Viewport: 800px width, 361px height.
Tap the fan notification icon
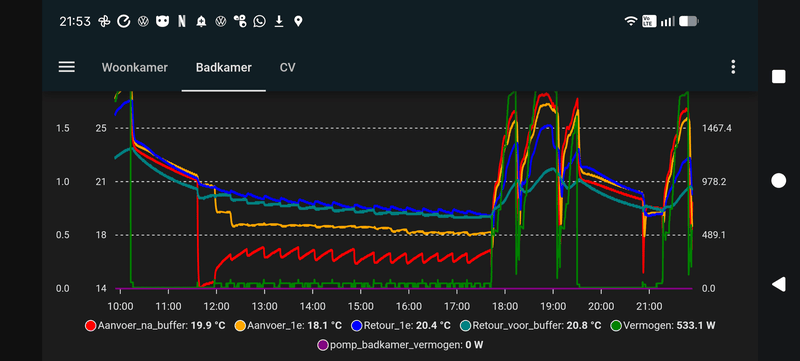click(x=104, y=21)
